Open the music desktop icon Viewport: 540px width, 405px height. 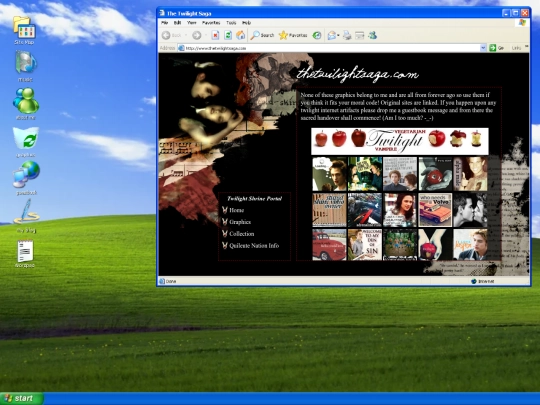(25, 66)
